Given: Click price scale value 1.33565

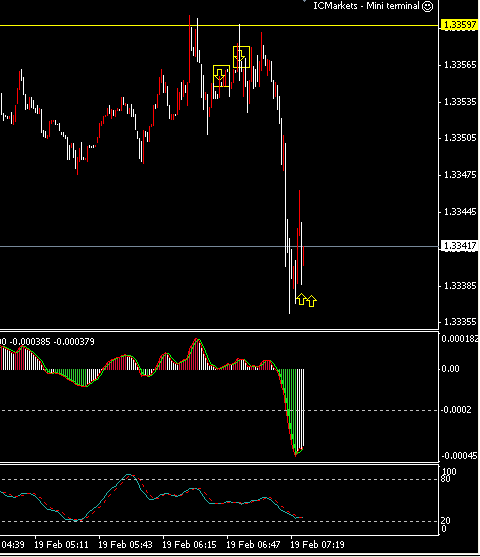Looking at the screenshot, I should (x=460, y=65).
